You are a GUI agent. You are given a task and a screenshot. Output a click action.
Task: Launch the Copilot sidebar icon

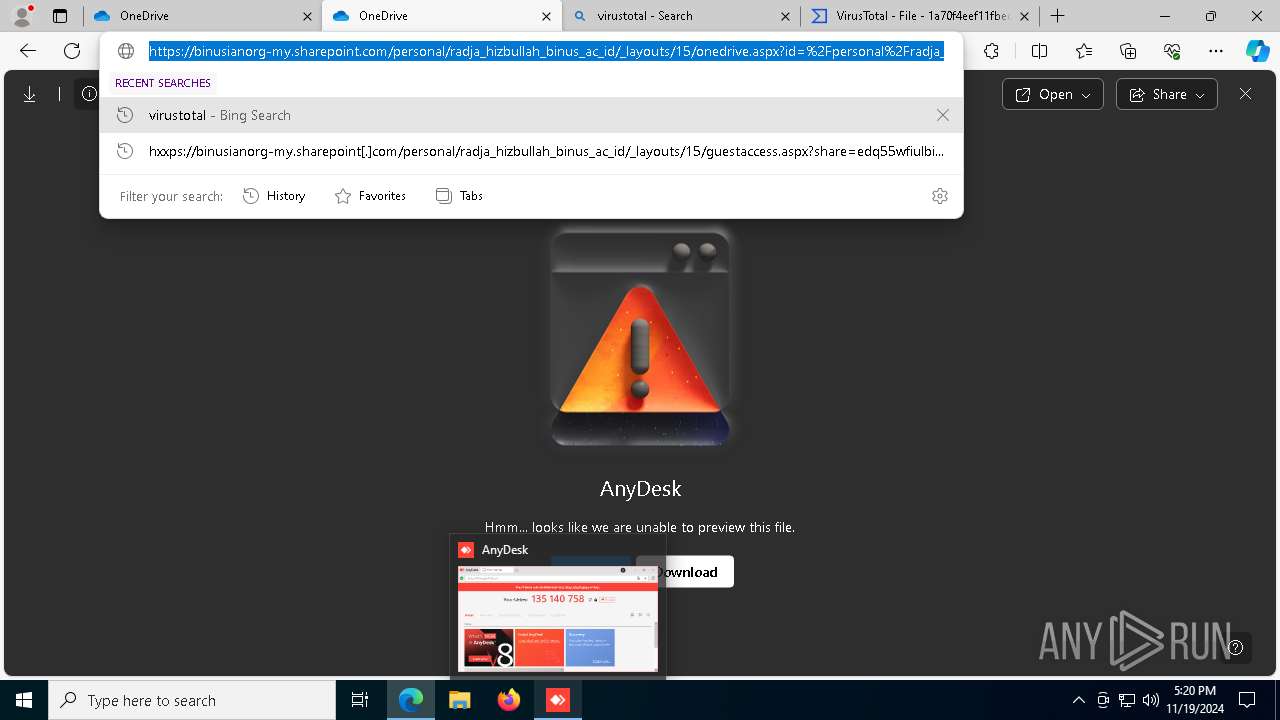[1257, 51]
